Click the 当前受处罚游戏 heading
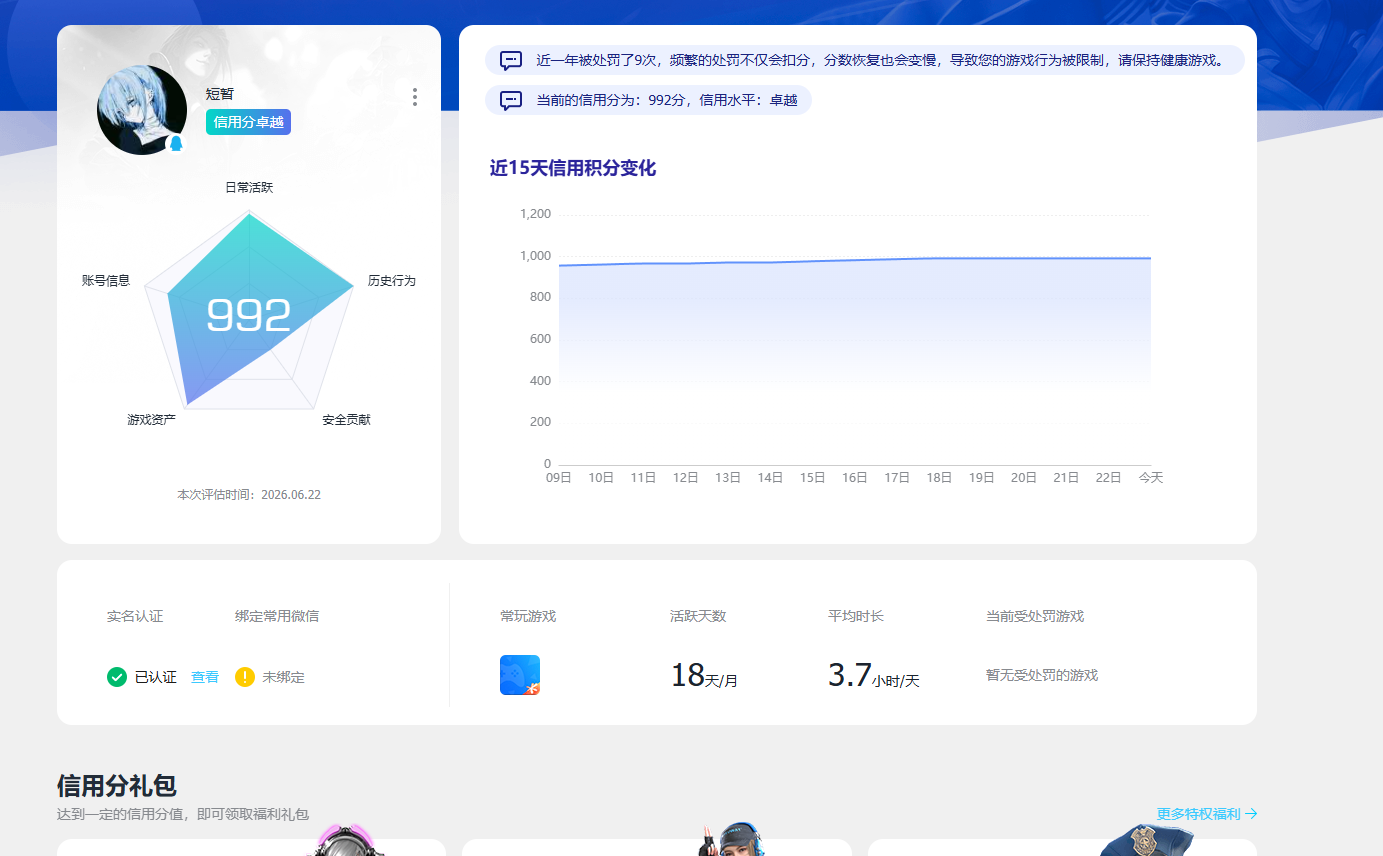The width and height of the screenshot is (1383, 856). pyautogui.click(x=1035, y=616)
